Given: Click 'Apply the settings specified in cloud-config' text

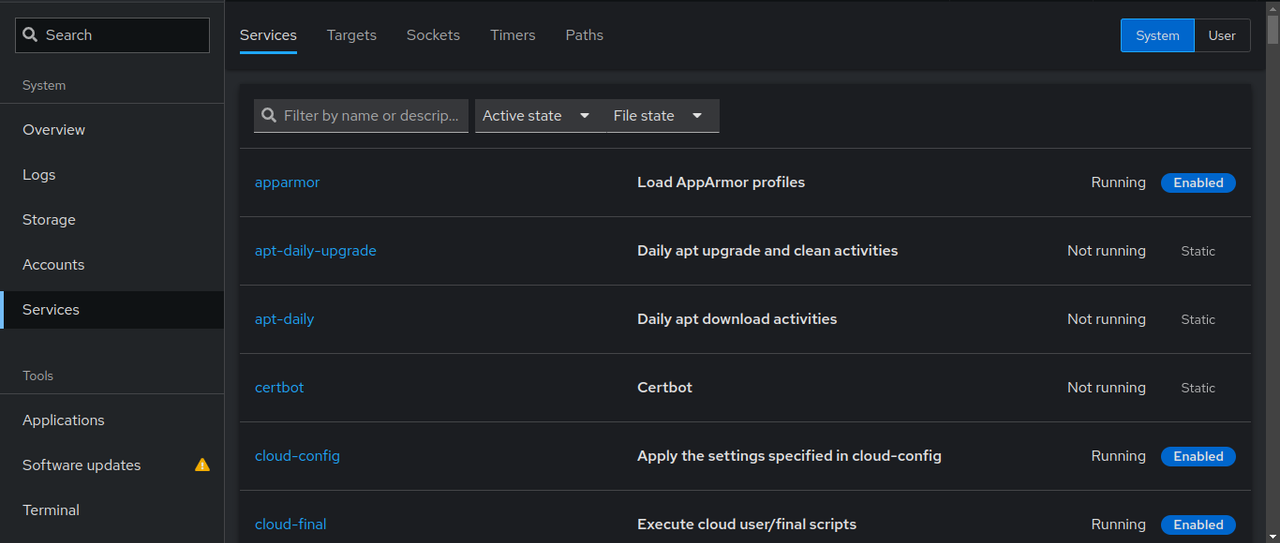Looking at the screenshot, I should click(x=789, y=456).
